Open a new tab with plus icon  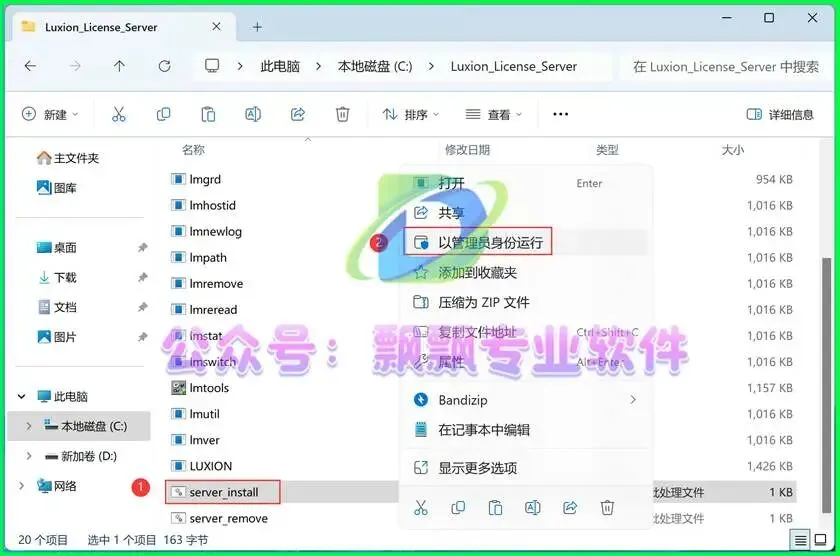point(257,27)
